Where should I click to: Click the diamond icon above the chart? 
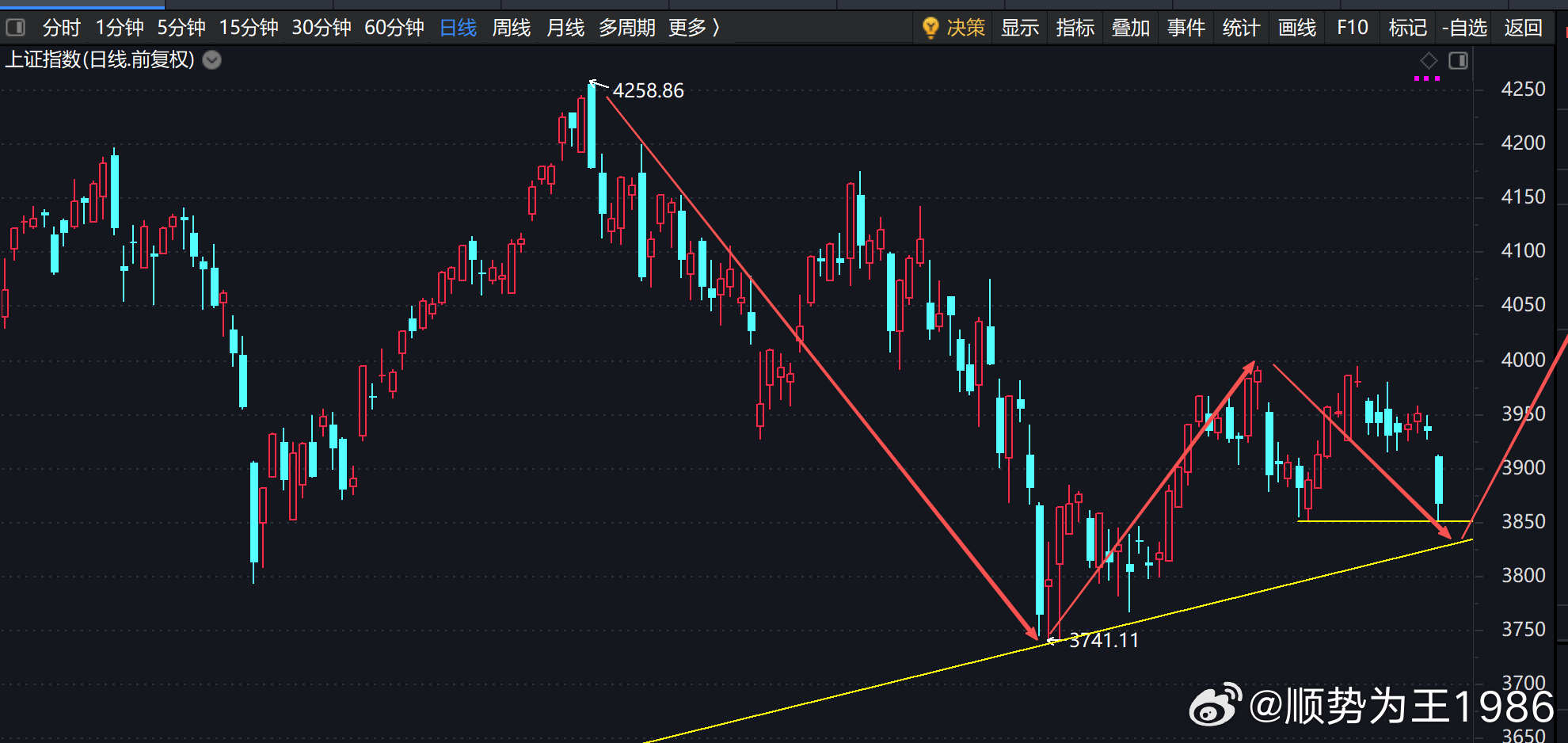click(1429, 60)
